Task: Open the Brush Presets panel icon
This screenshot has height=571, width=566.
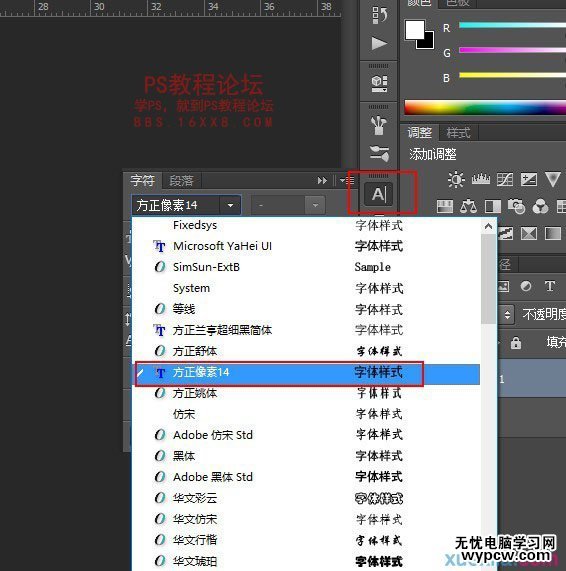Action: pyautogui.click(x=379, y=125)
